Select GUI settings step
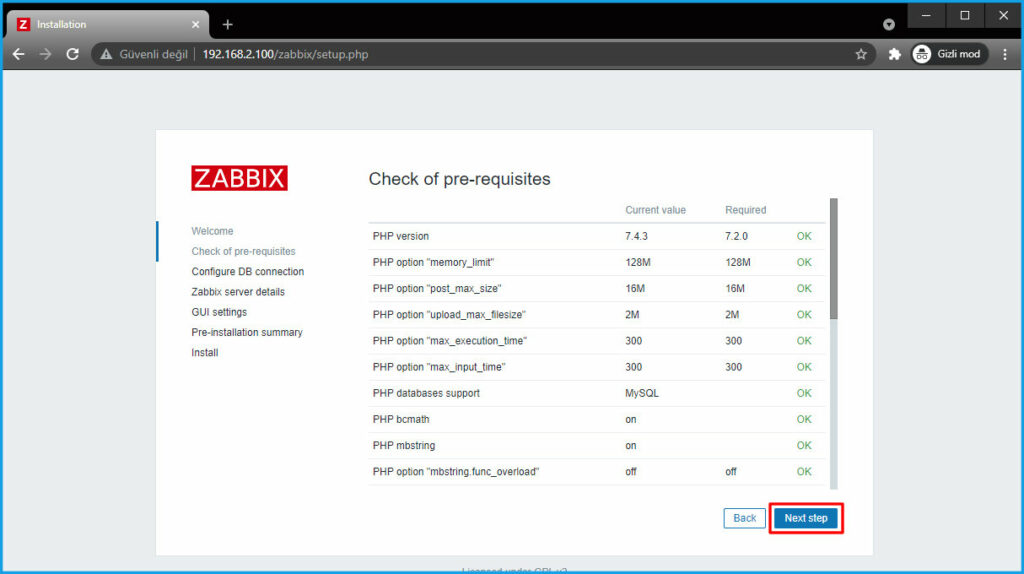This screenshot has width=1024, height=574. click(x=219, y=312)
